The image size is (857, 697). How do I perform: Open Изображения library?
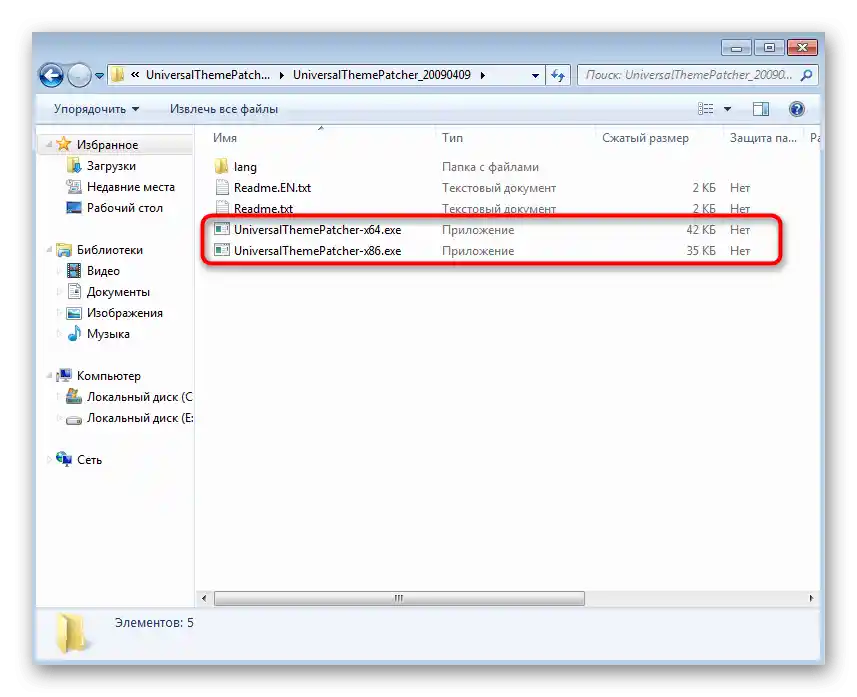(x=125, y=313)
